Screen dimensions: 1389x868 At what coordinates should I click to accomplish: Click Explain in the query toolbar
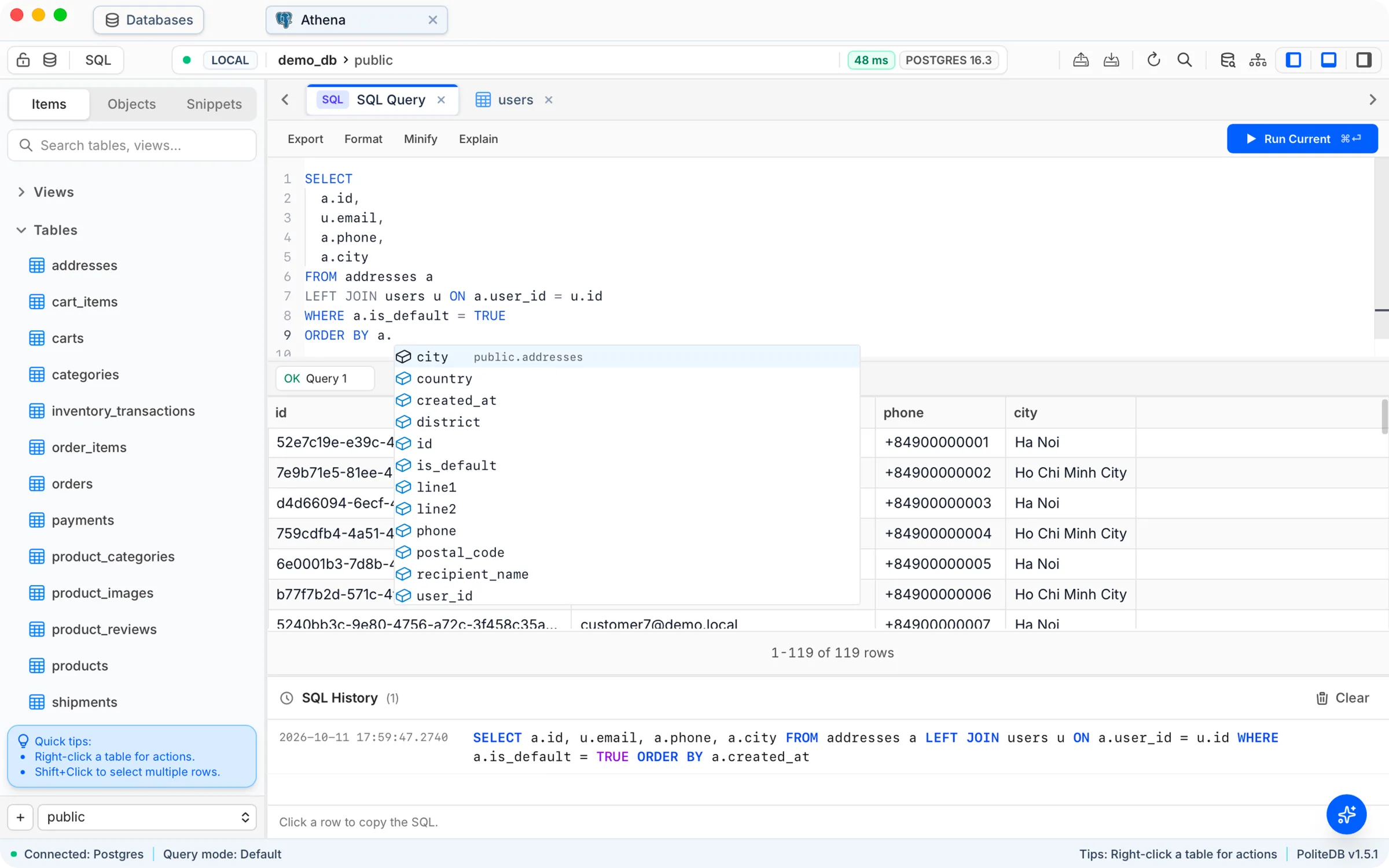(478, 139)
